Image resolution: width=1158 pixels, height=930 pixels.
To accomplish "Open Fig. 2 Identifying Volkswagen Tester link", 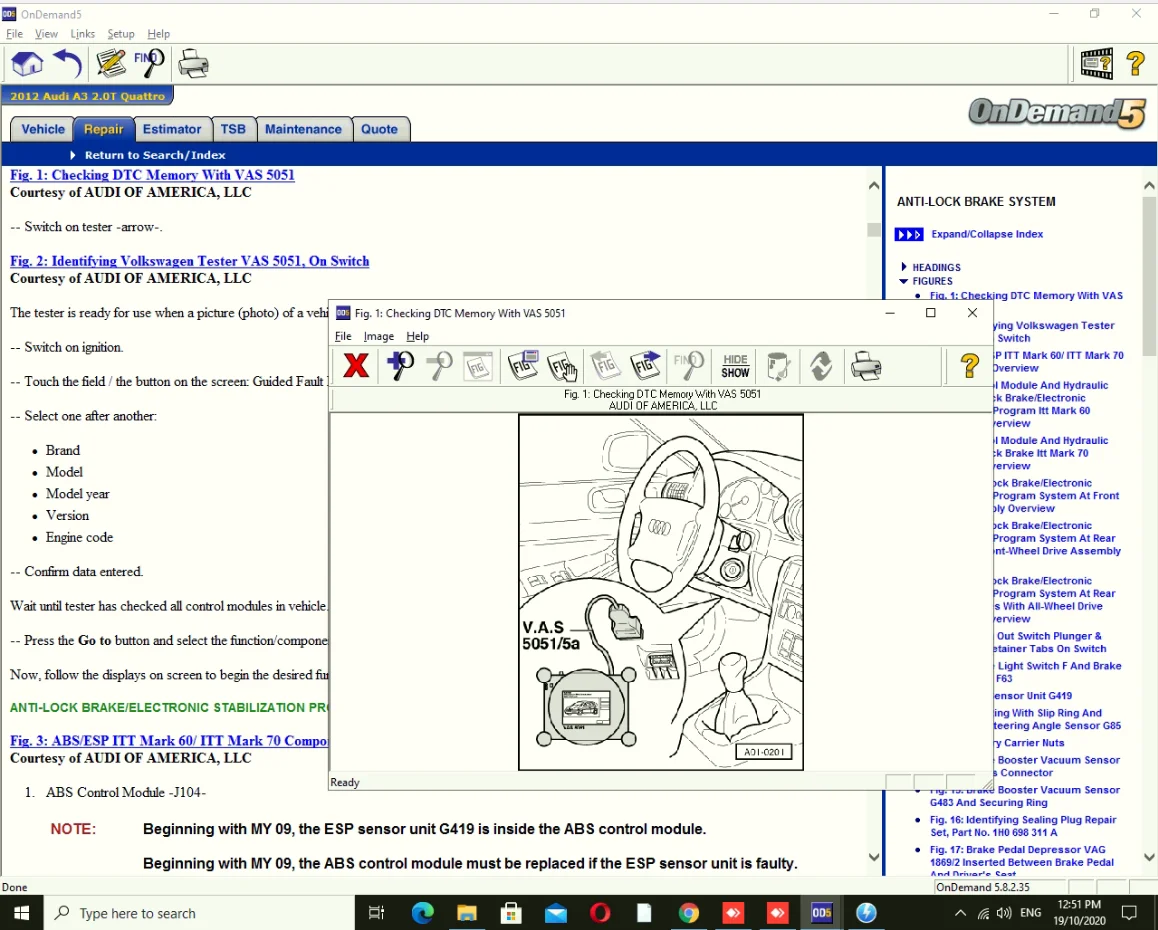I will click(190, 261).
